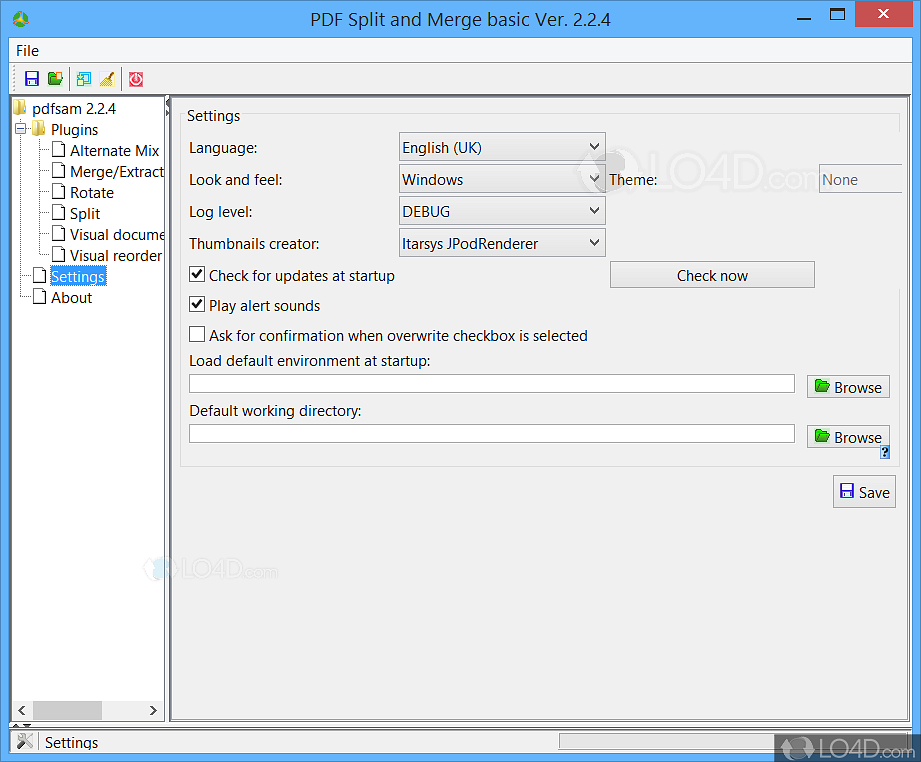Click the wrench icon in status bar
Image resolution: width=921 pixels, height=762 pixels.
25,741
